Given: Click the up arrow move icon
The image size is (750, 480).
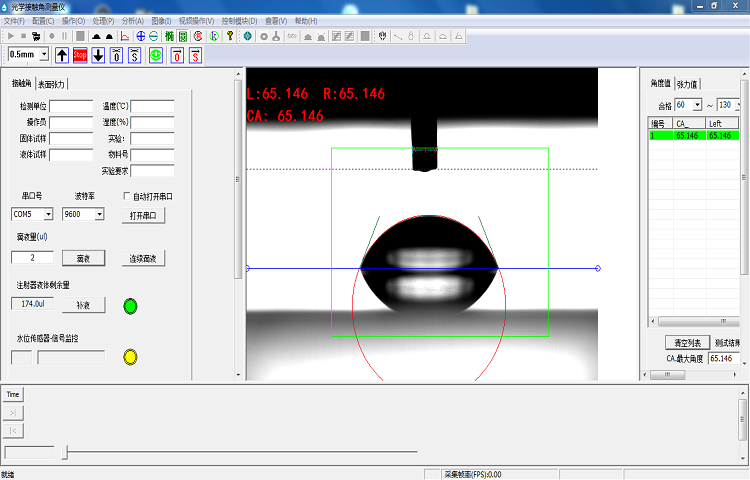Looking at the screenshot, I should coord(62,55).
